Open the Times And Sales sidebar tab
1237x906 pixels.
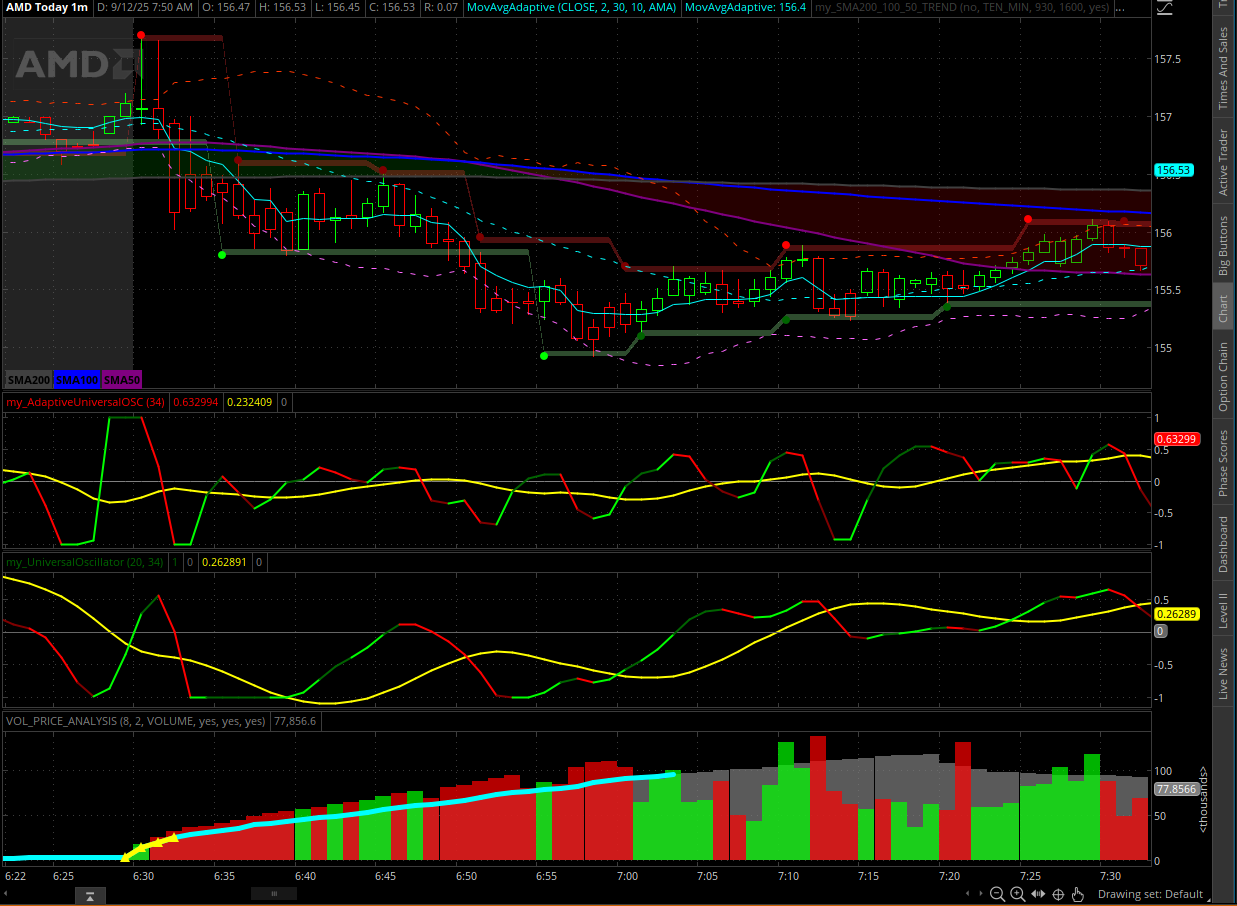tap(1222, 68)
